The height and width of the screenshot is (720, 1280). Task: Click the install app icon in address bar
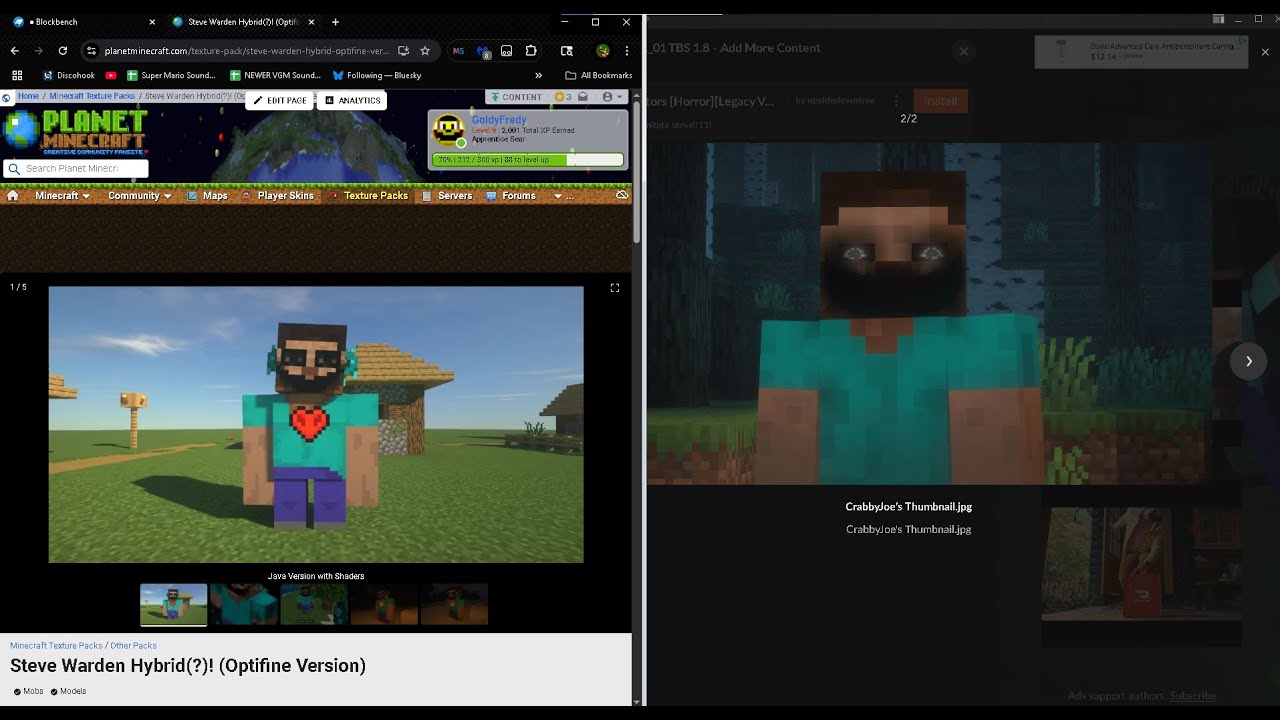coord(404,51)
